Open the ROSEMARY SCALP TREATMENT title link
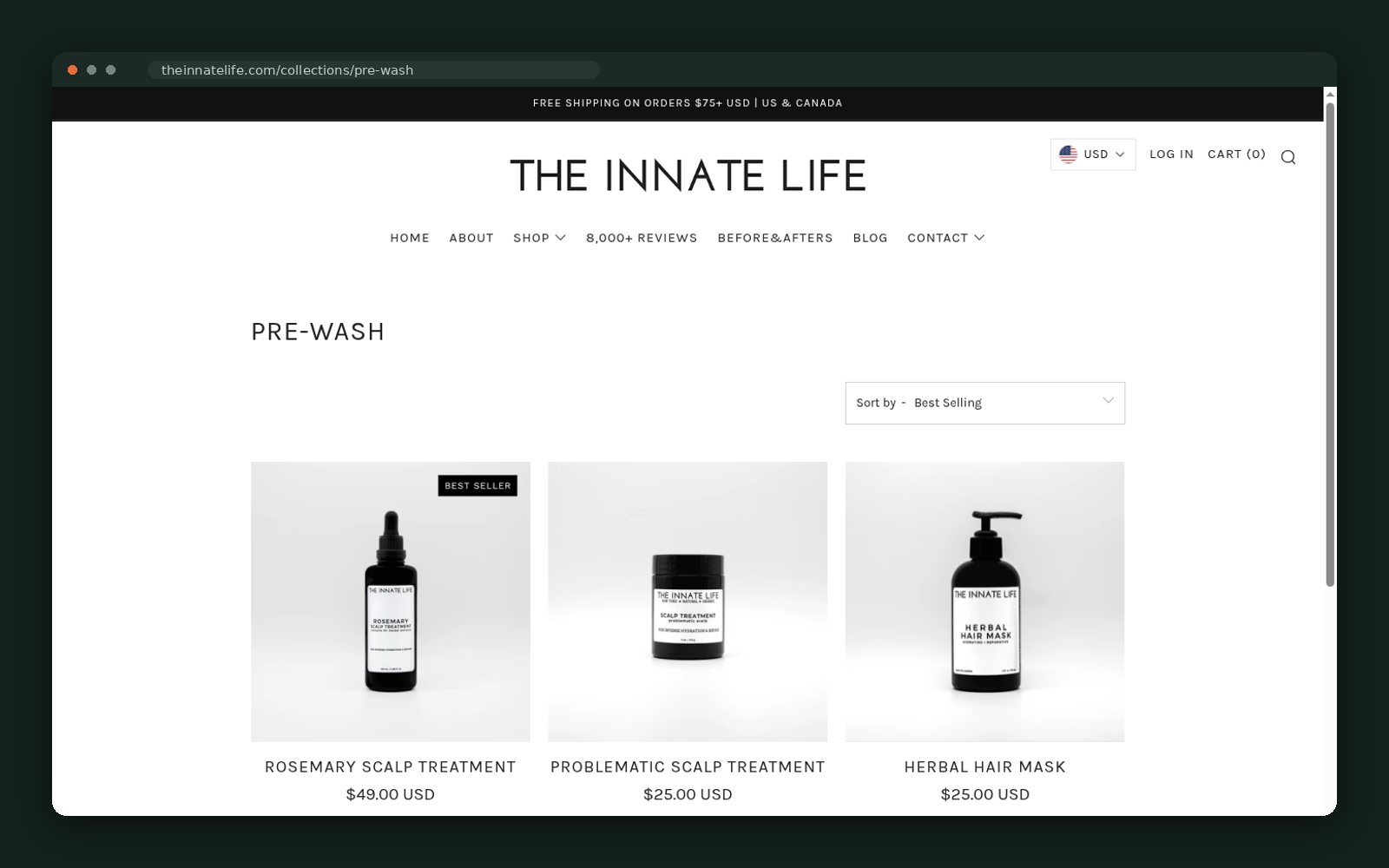 391,766
